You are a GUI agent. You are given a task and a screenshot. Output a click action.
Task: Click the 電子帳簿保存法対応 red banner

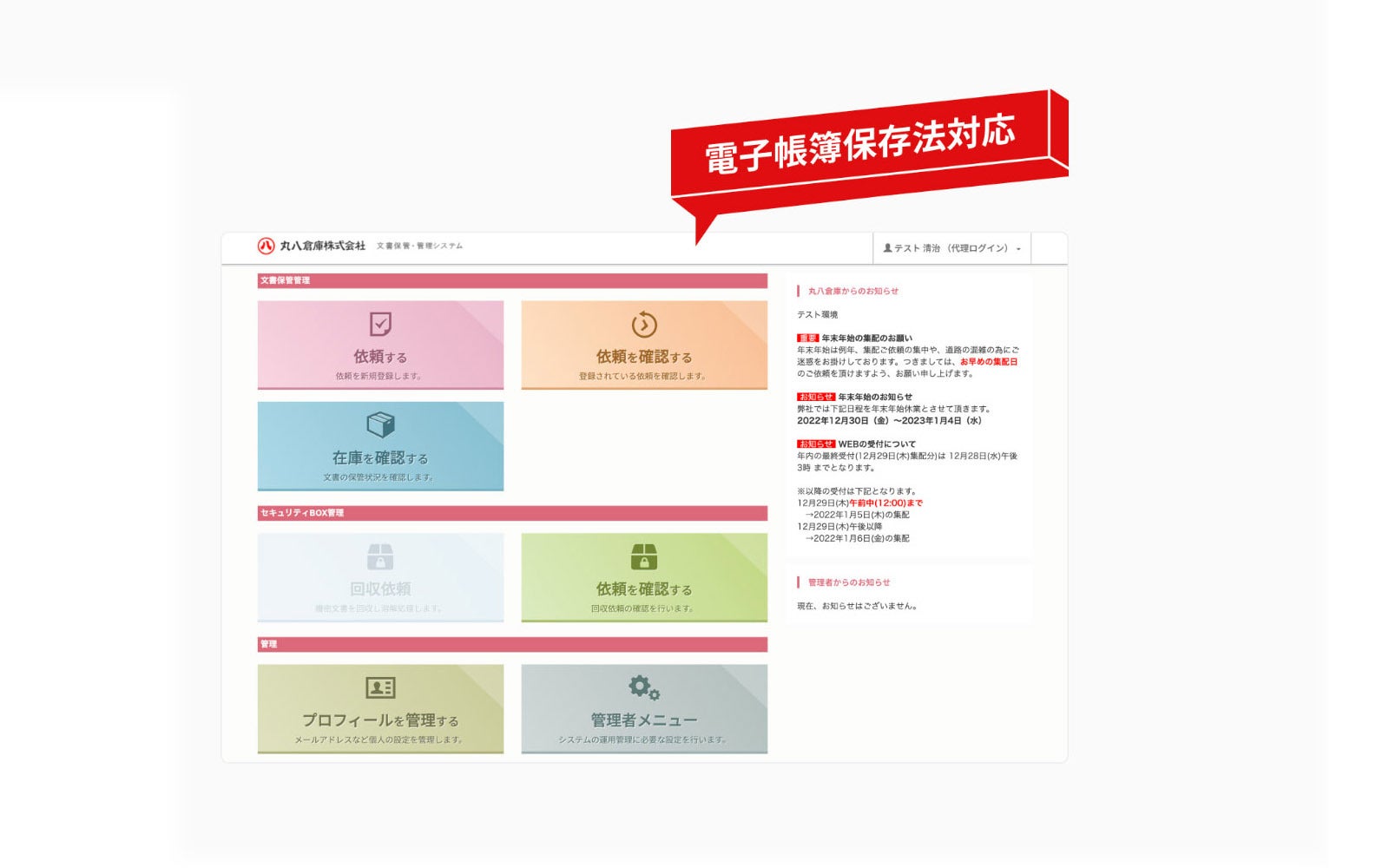pyautogui.click(x=859, y=145)
